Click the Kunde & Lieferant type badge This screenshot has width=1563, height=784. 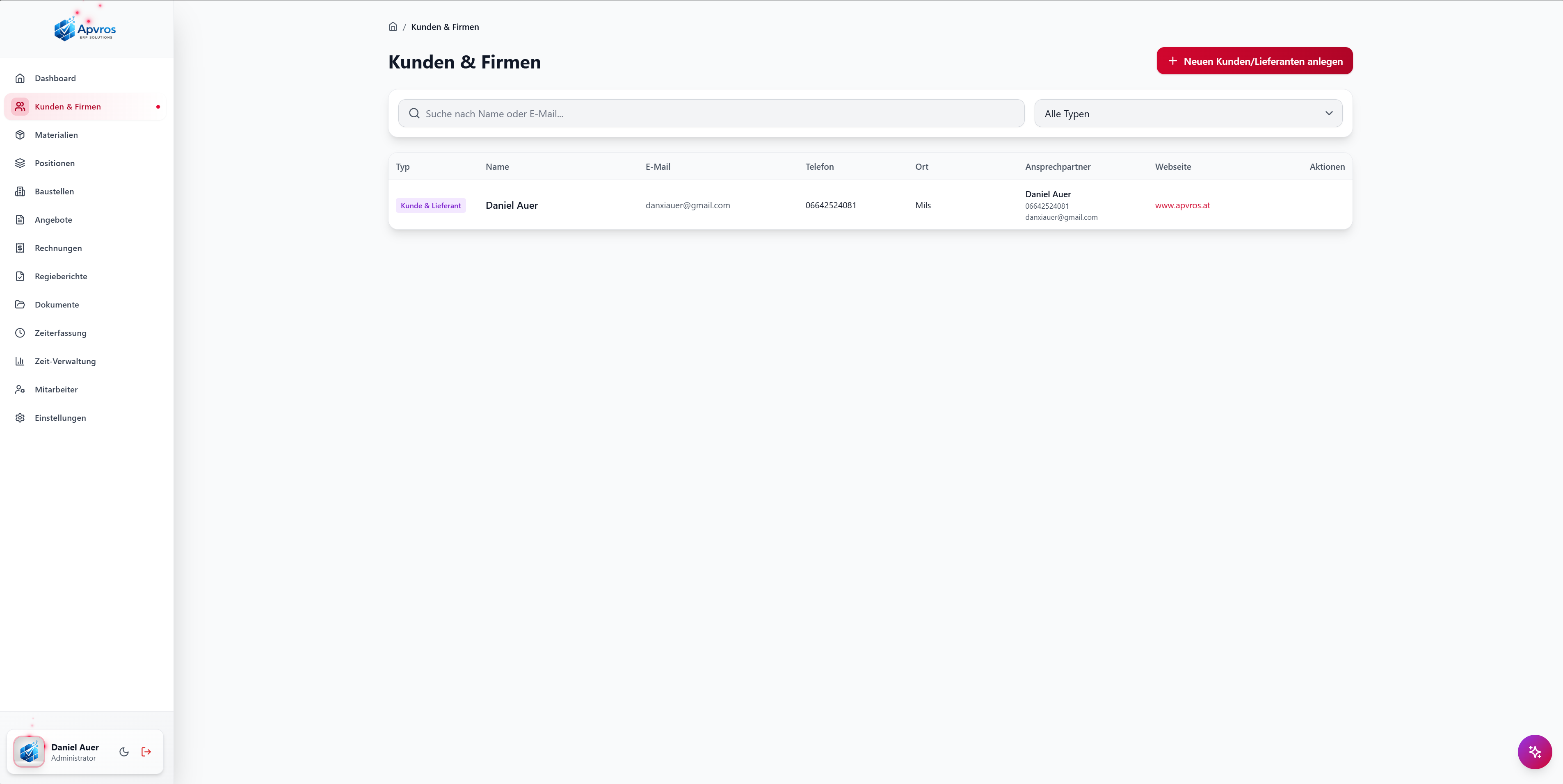(430, 205)
